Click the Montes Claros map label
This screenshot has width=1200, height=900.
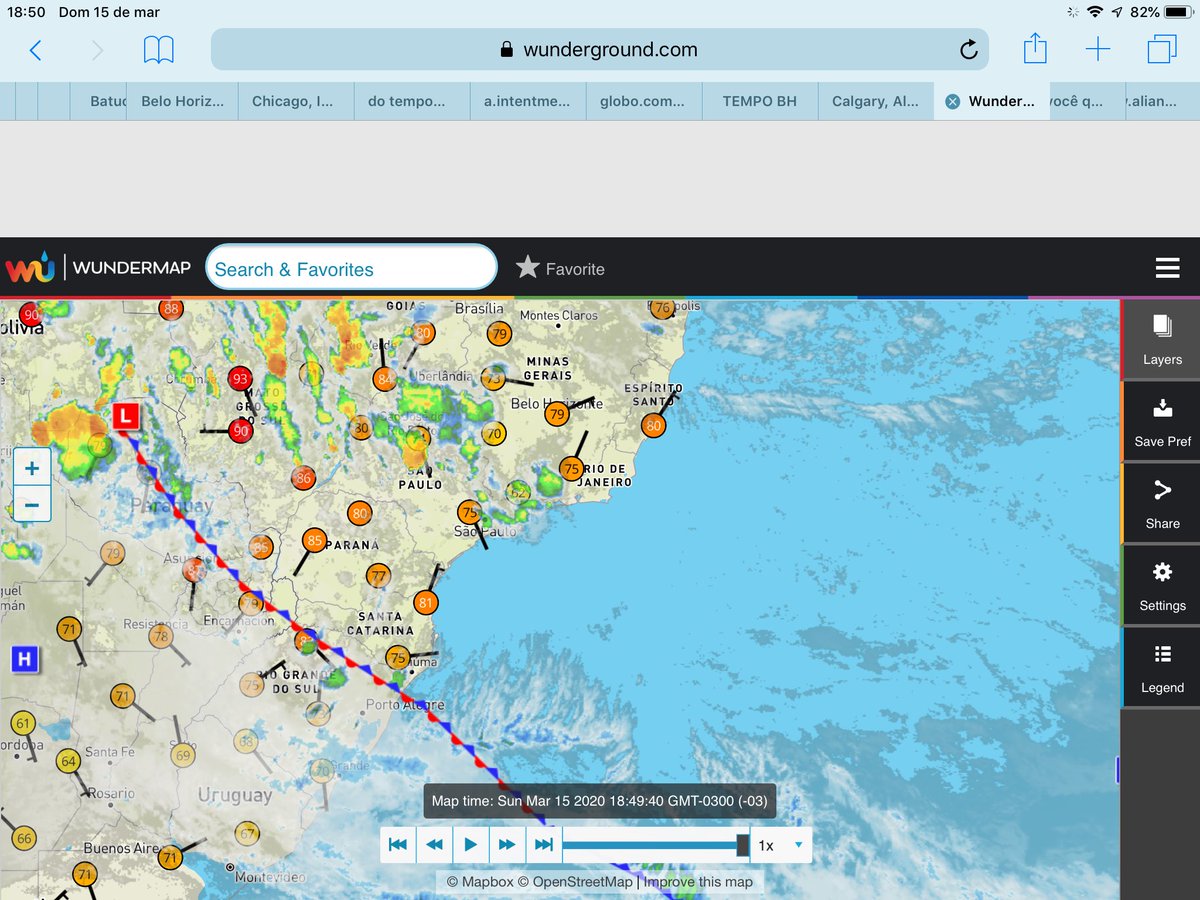559,315
